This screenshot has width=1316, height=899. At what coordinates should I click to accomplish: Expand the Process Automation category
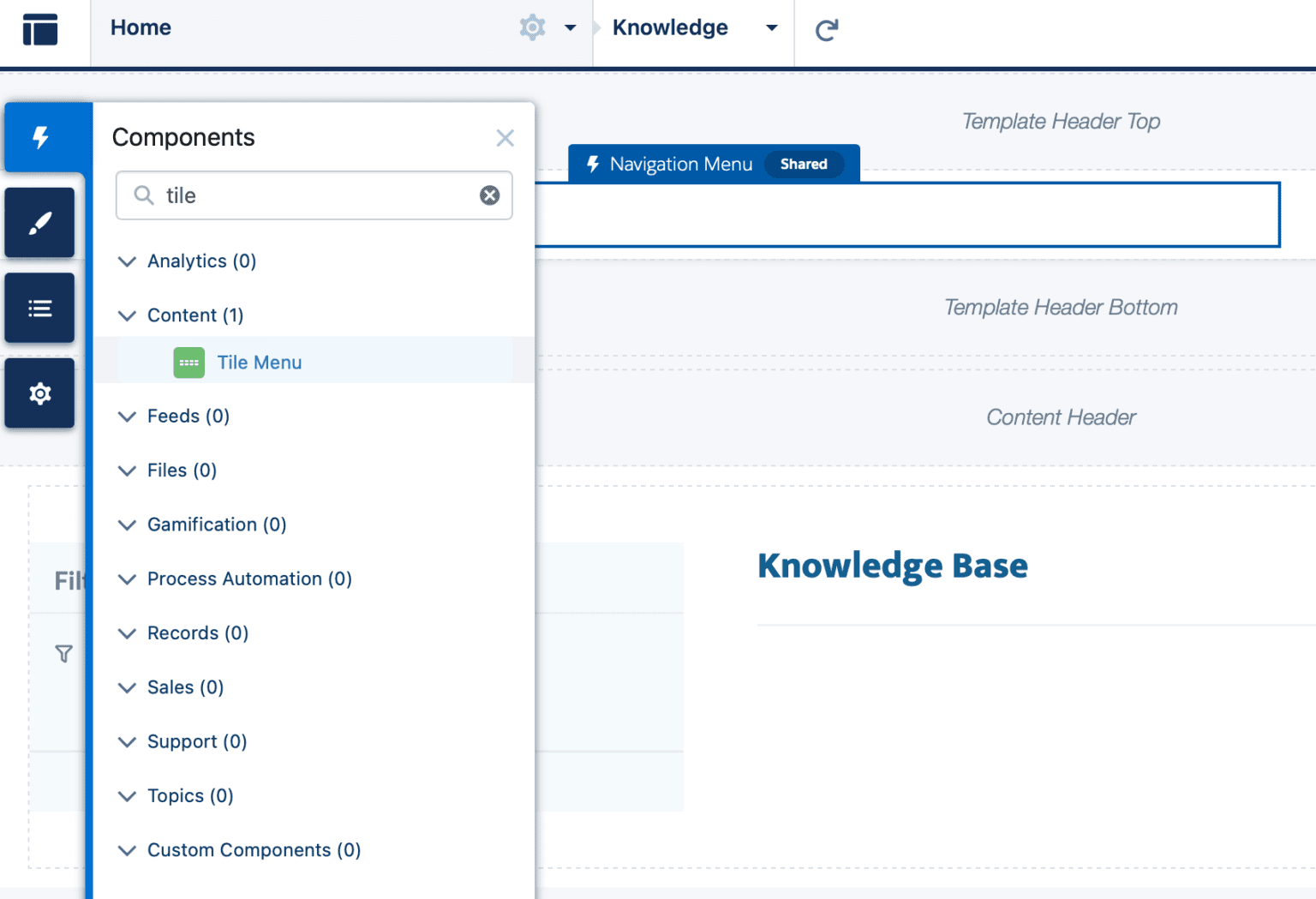[x=127, y=579]
